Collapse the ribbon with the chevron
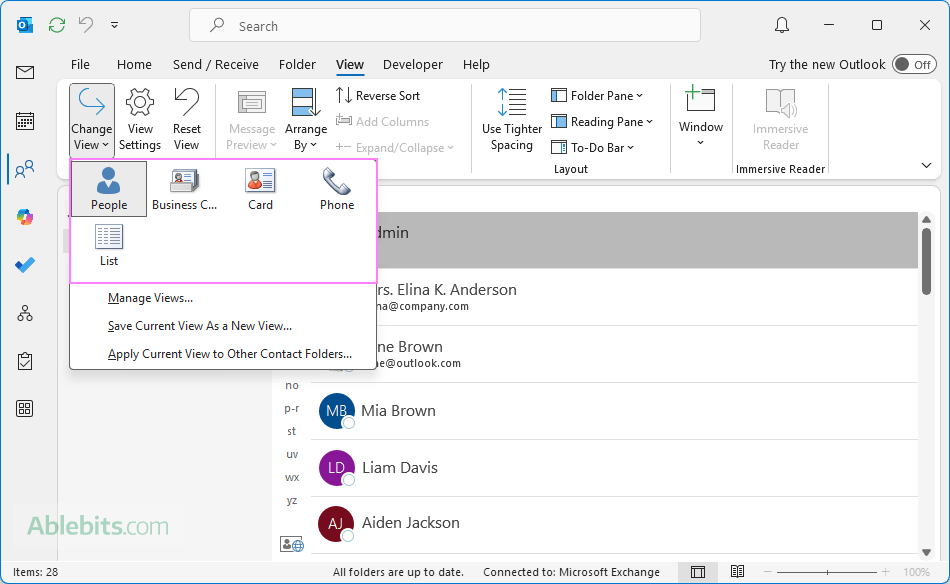The image size is (950, 584). click(926, 165)
